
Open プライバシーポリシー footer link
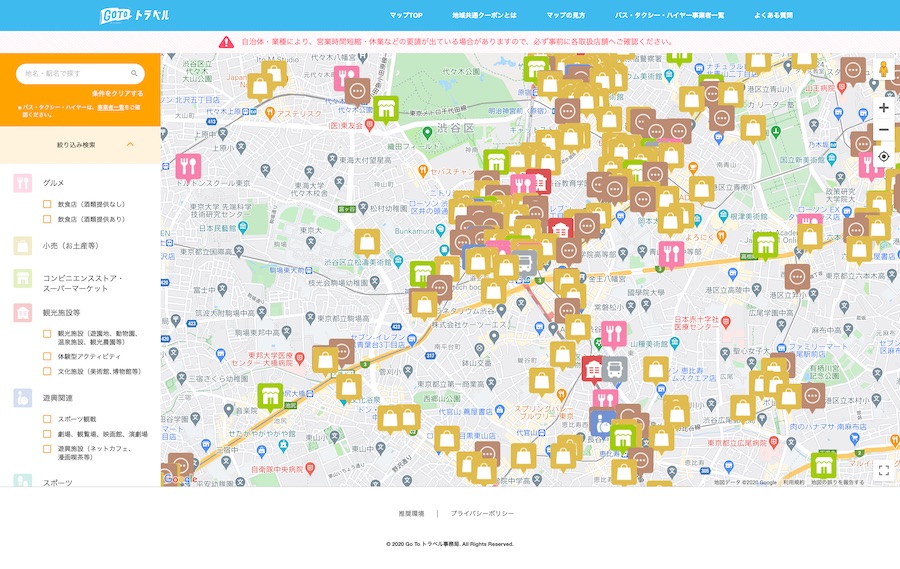click(x=482, y=513)
